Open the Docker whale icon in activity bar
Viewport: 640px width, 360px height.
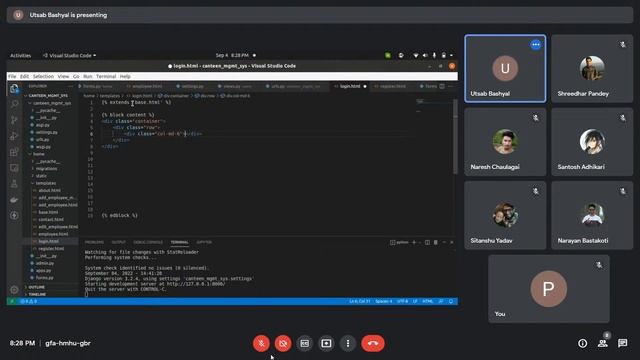click(x=14, y=200)
